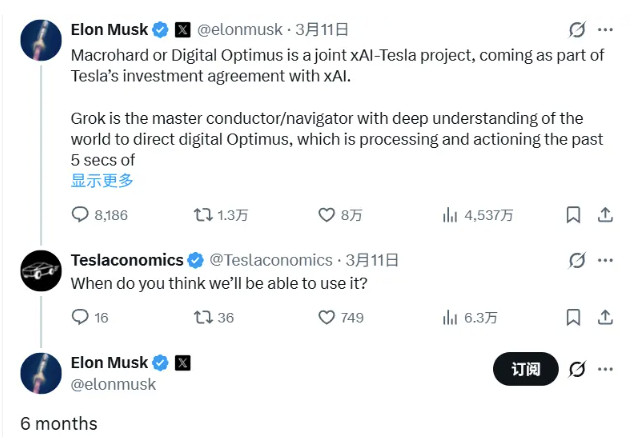Like the Macrohard post with 8万 likes
This screenshot has height=447, width=642.
326,214
